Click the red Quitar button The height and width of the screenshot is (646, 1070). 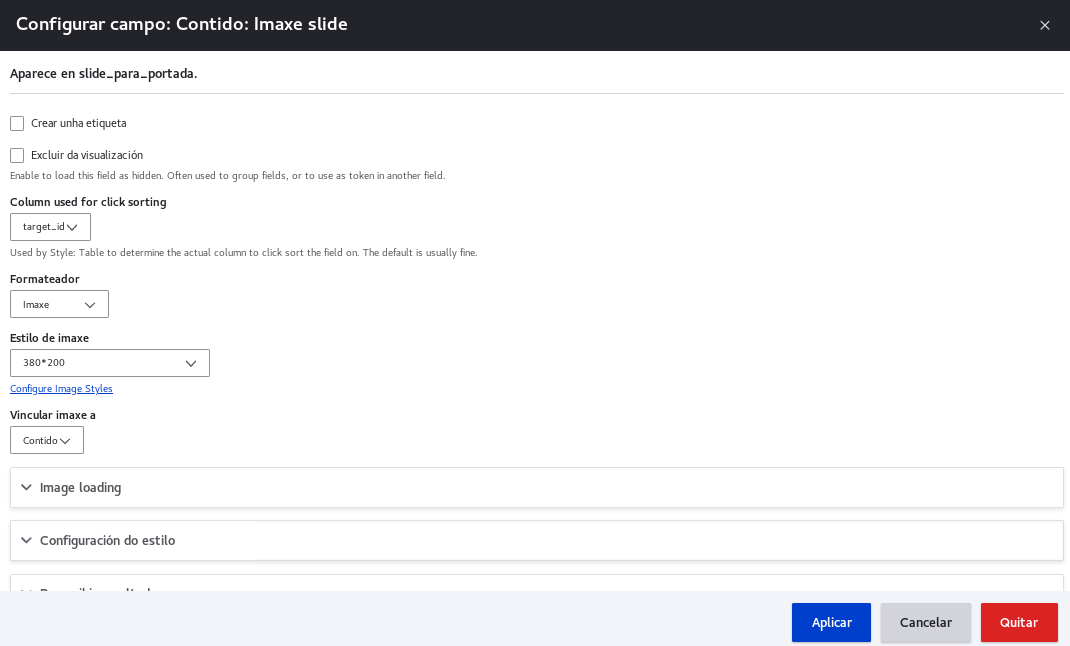(1019, 623)
